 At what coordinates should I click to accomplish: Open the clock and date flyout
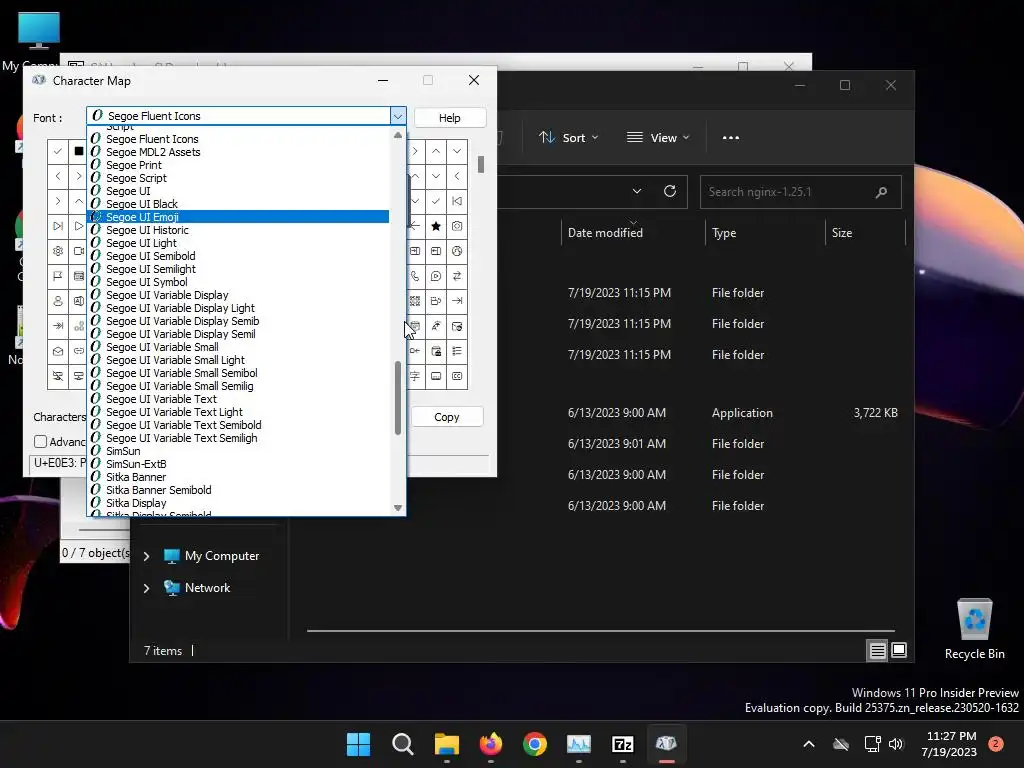(951, 744)
